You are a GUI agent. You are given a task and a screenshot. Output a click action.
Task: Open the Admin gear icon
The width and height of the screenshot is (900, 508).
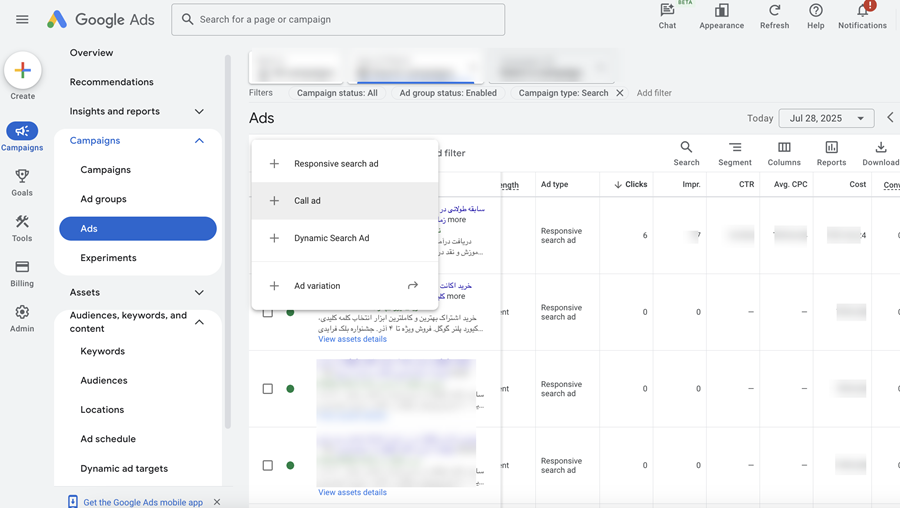coord(22,312)
